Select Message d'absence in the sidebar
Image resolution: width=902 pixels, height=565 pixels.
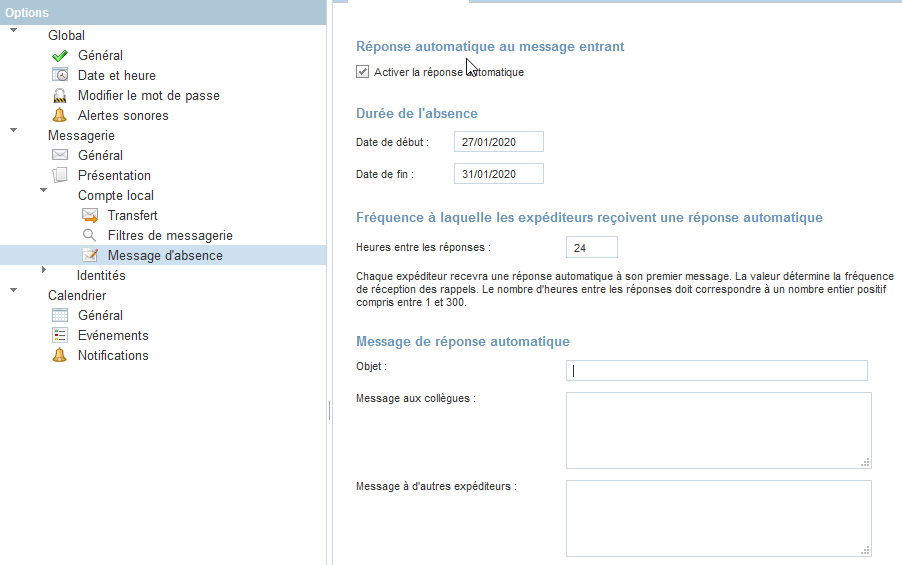(x=165, y=255)
